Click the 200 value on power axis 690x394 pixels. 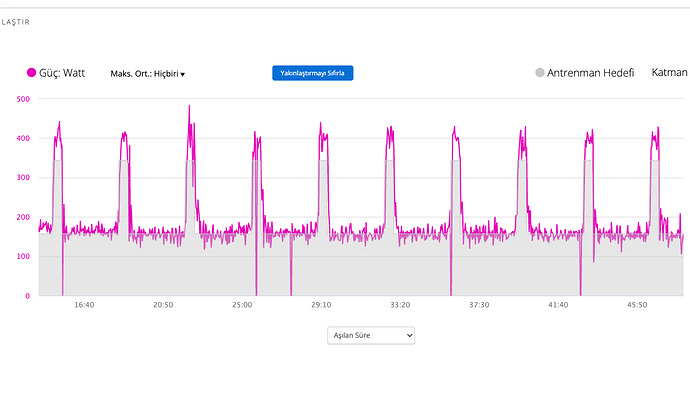click(x=23, y=217)
